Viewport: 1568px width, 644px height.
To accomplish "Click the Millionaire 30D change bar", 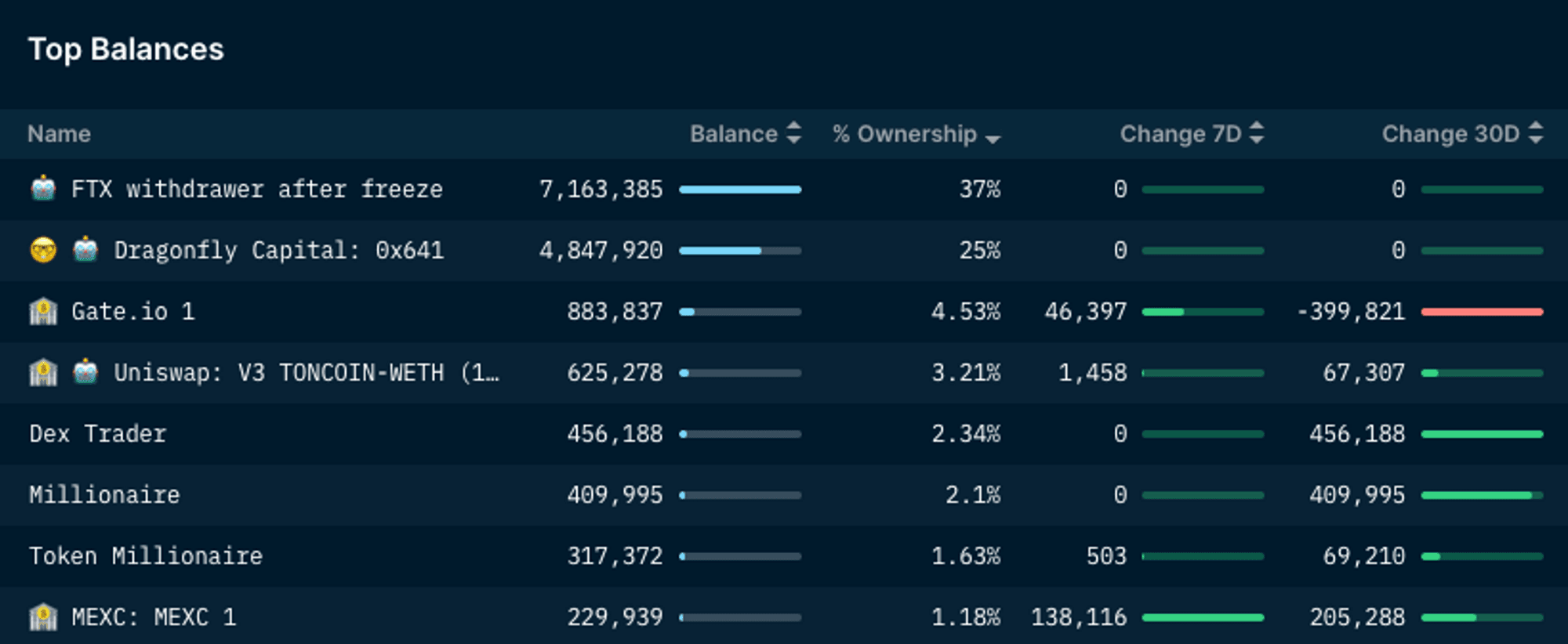I will [x=1482, y=495].
